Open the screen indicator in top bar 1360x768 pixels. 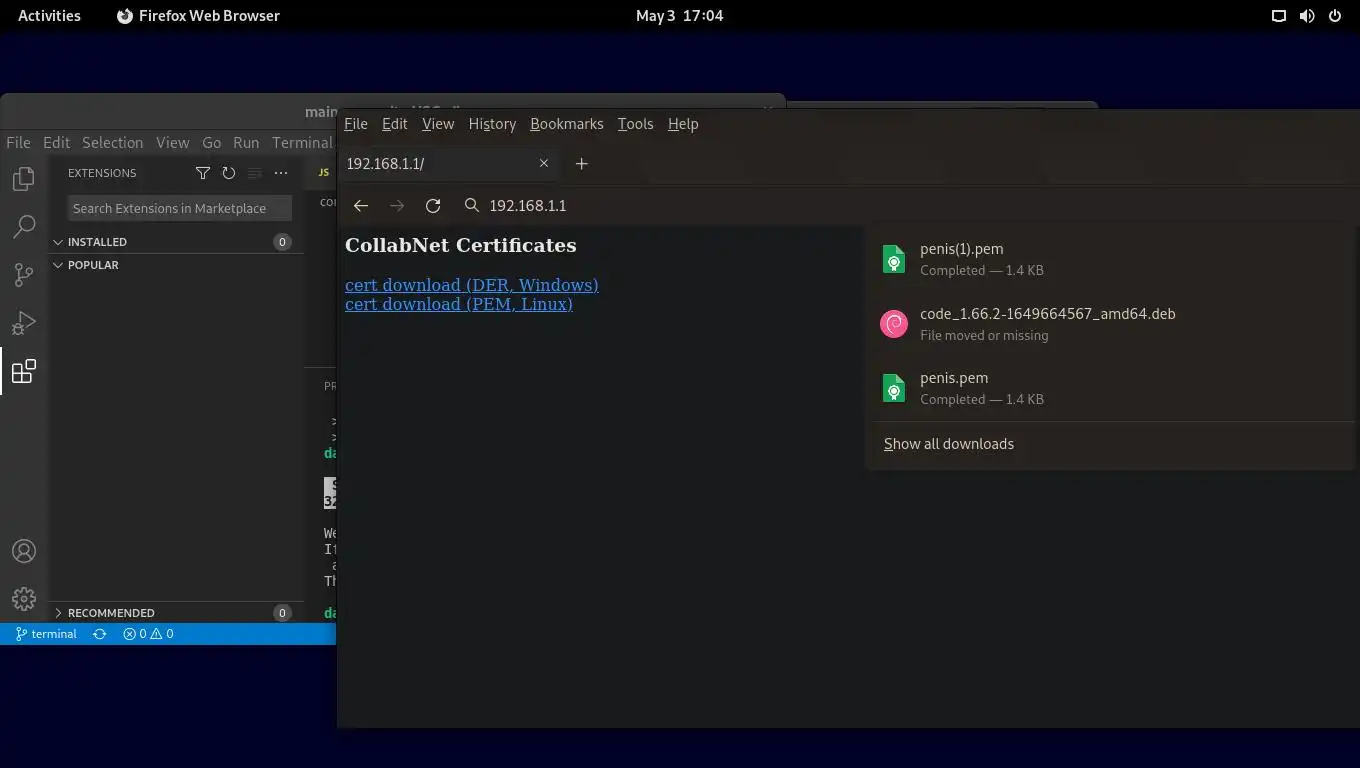1279,16
